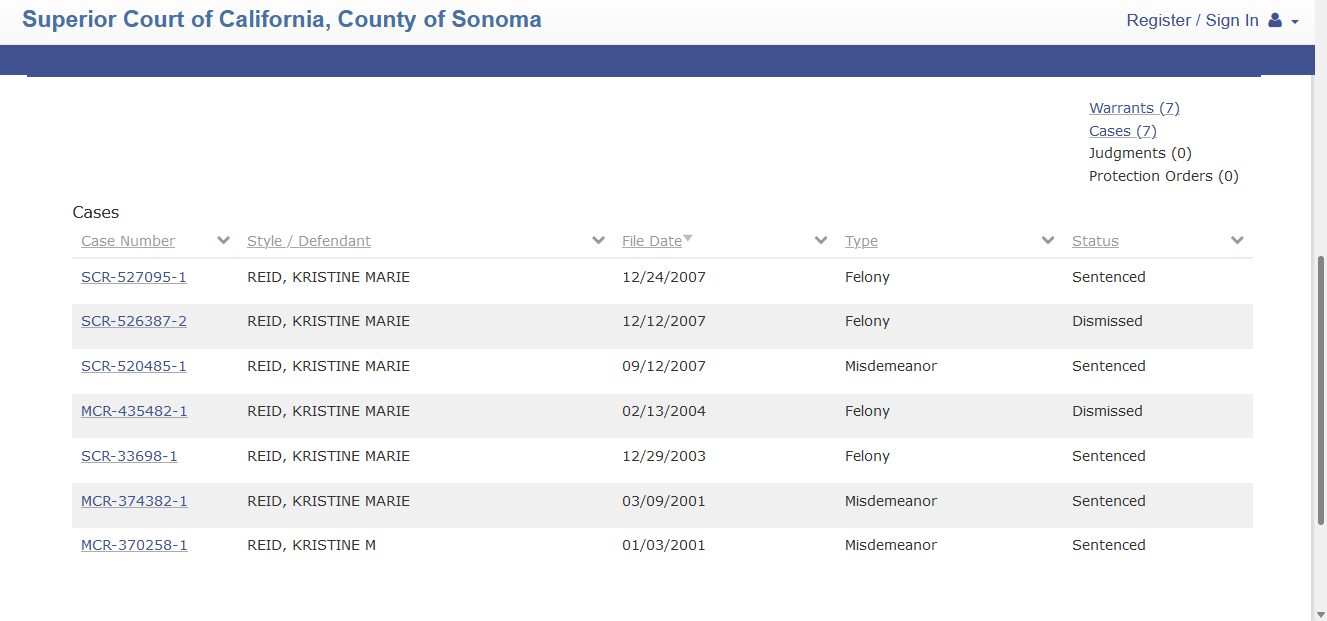Image resolution: width=1327 pixels, height=621 pixels.
Task: Open the File Date column menu chevron
Action: coord(821,241)
